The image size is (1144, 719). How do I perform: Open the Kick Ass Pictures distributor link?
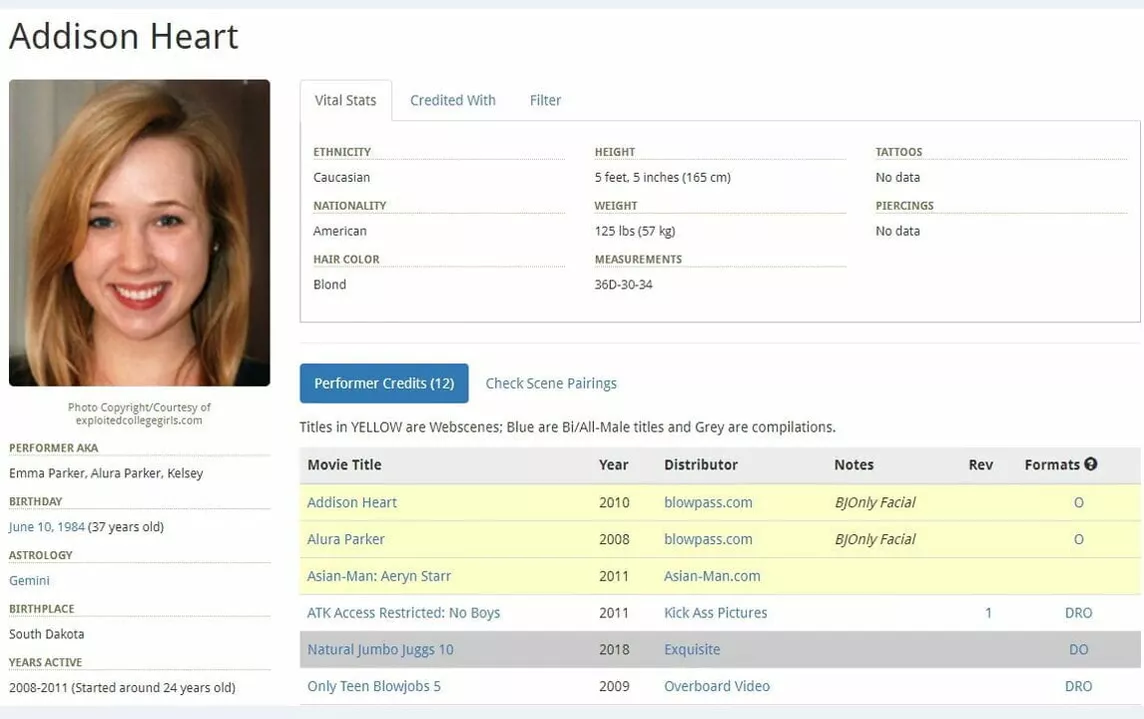[x=715, y=613]
